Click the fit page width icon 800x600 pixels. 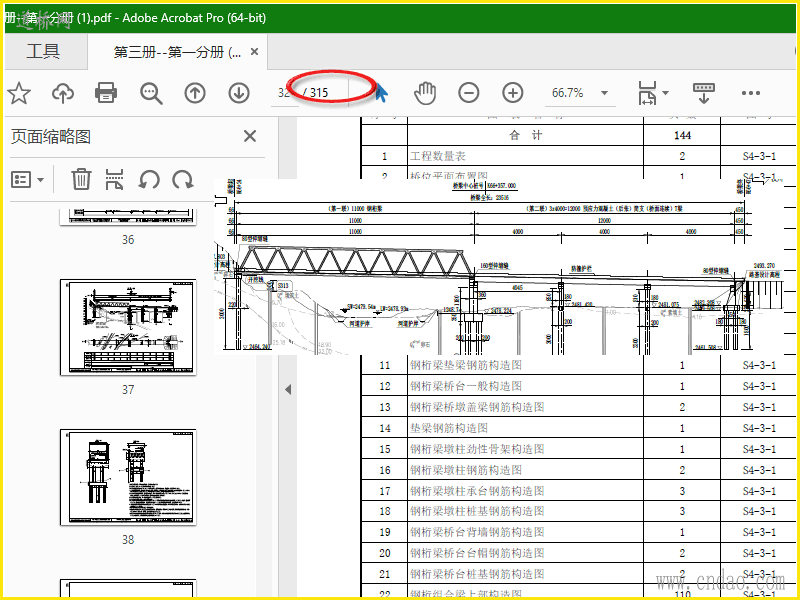[x=647, y=93]
